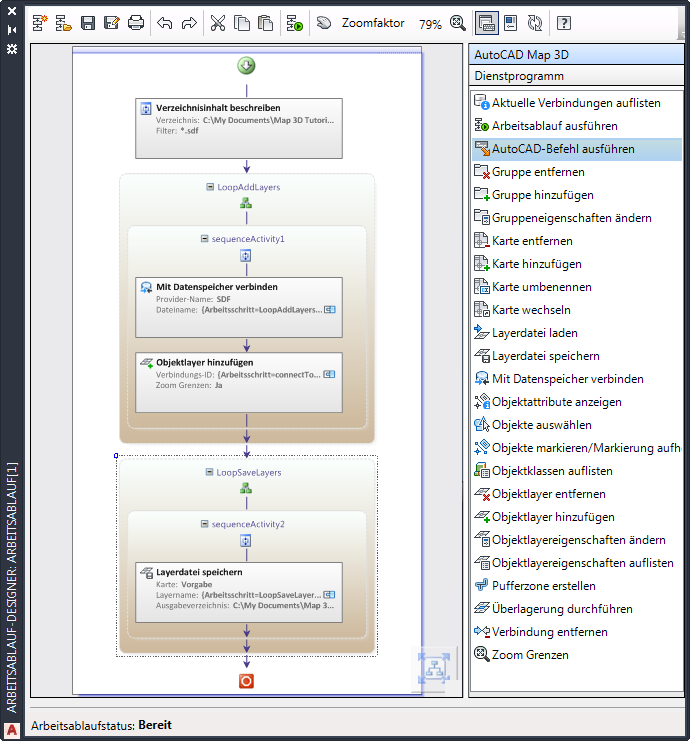
Task: Select the Objektlayer hinzufügen workflow box
Action: pyautogui.click(x=239, y=382)
